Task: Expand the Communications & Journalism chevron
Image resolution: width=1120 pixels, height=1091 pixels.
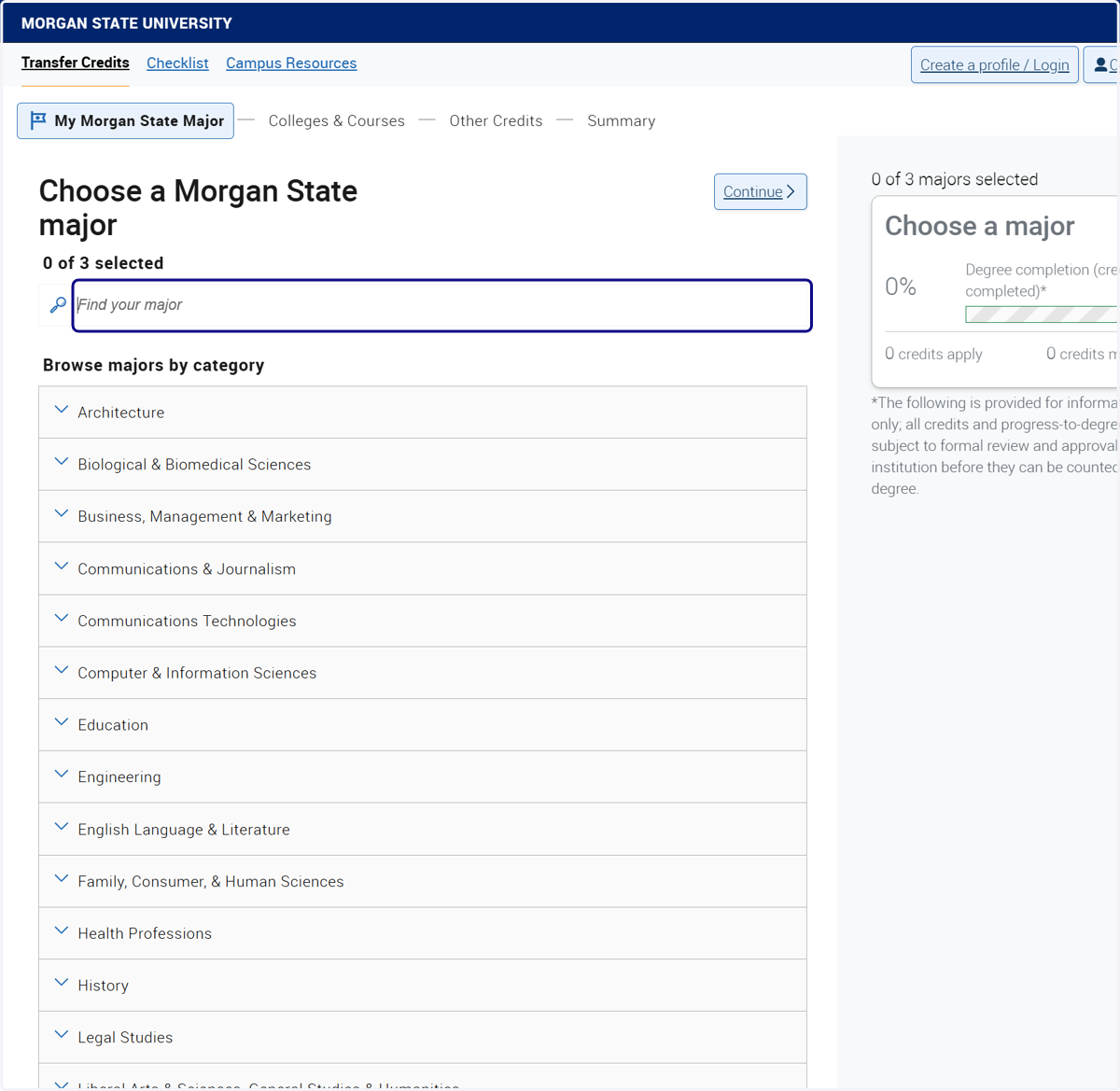Action: point(62,567)
